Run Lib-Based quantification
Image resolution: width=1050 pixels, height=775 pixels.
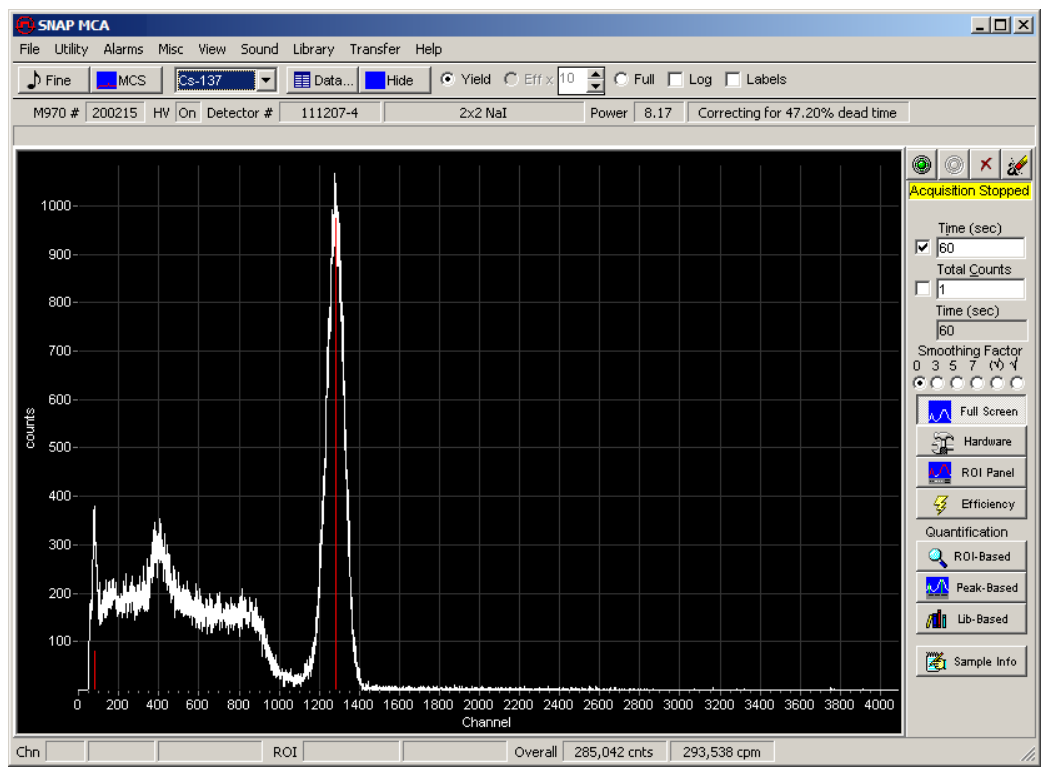pyautogui.click(x=971, y=619)
